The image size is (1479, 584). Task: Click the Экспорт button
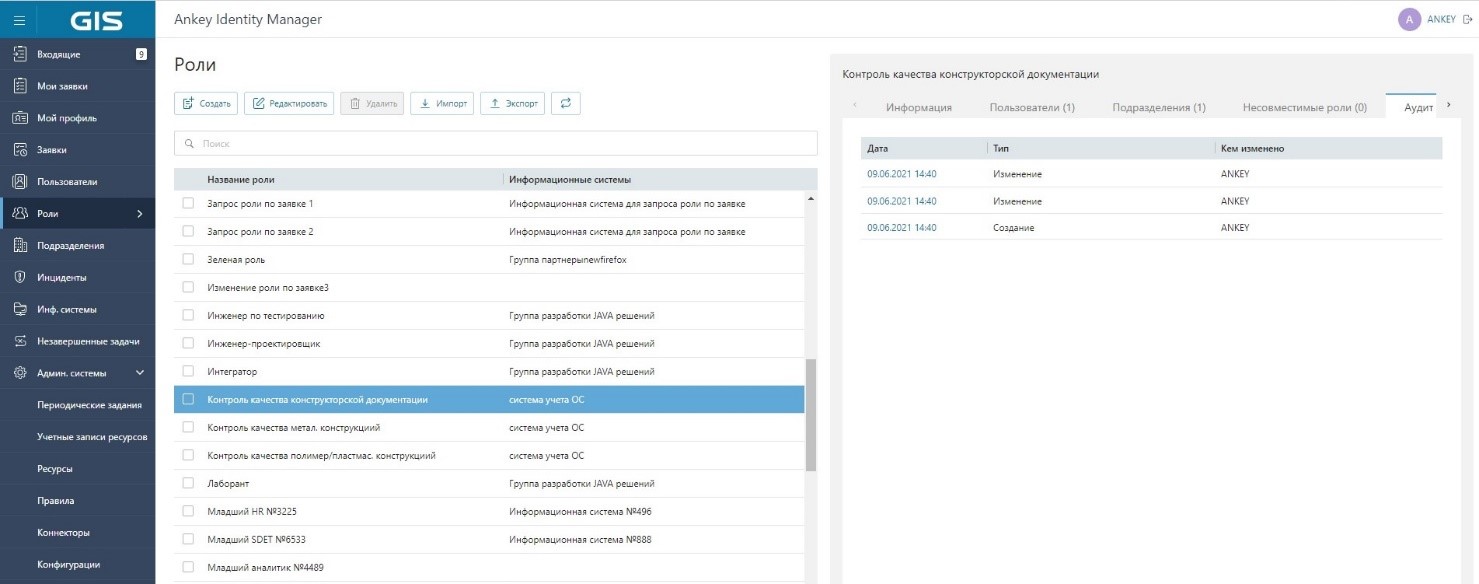tap(512, 103)
